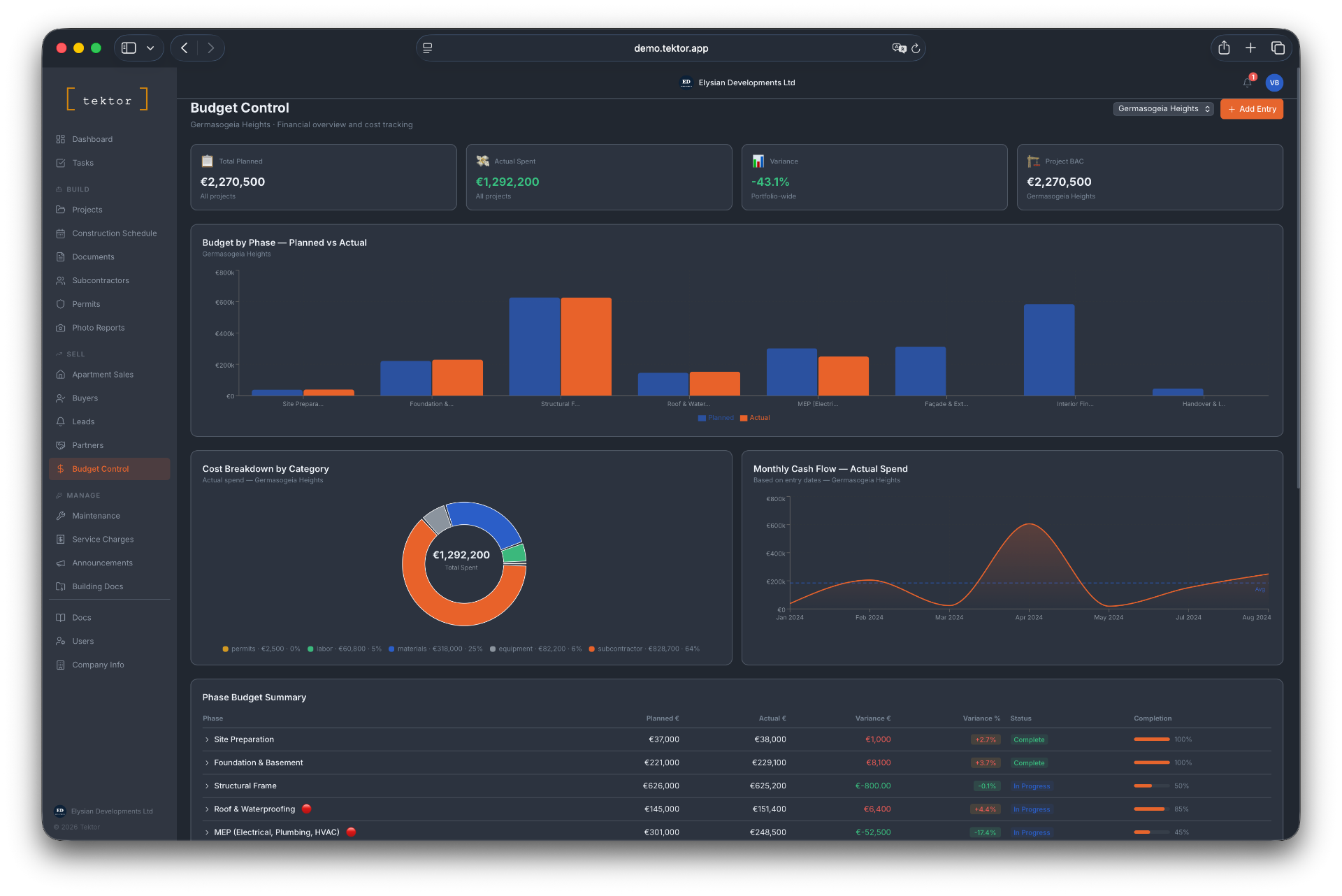Open the Subcontractors section
The width and height of the screenshot is (1342, 896).
coord(101,280)
